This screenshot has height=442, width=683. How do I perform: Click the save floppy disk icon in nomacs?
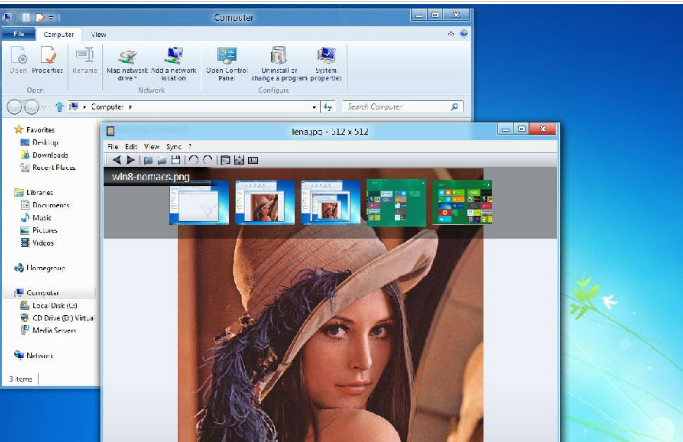click(176, 160)
